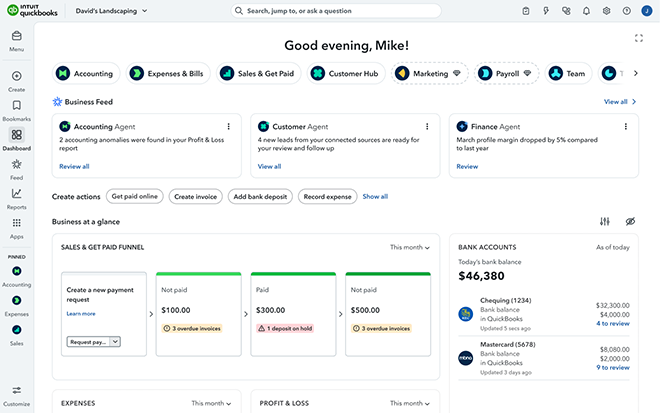Click the Get paid online button
This screenshot has height=413, width=660.
pos(135,197)
